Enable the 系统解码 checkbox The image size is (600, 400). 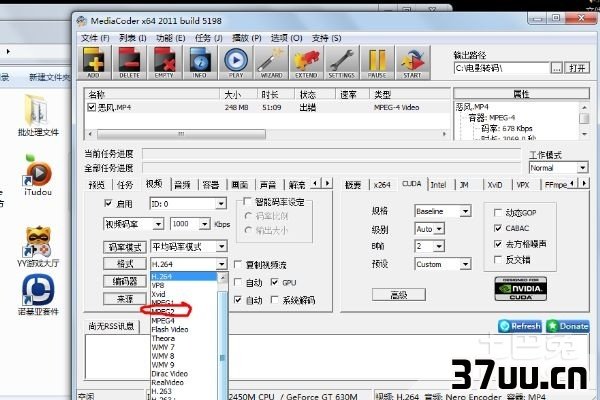point(274,300)
